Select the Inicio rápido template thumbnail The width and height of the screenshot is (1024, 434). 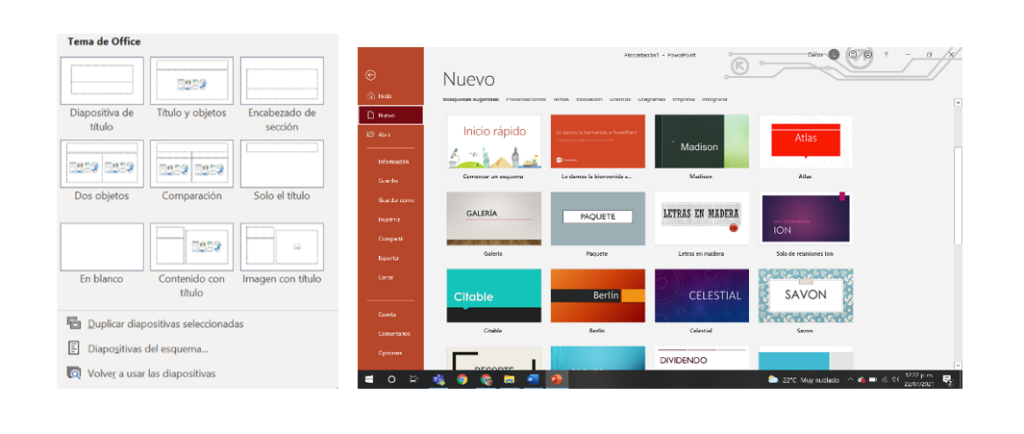[494, 142]
